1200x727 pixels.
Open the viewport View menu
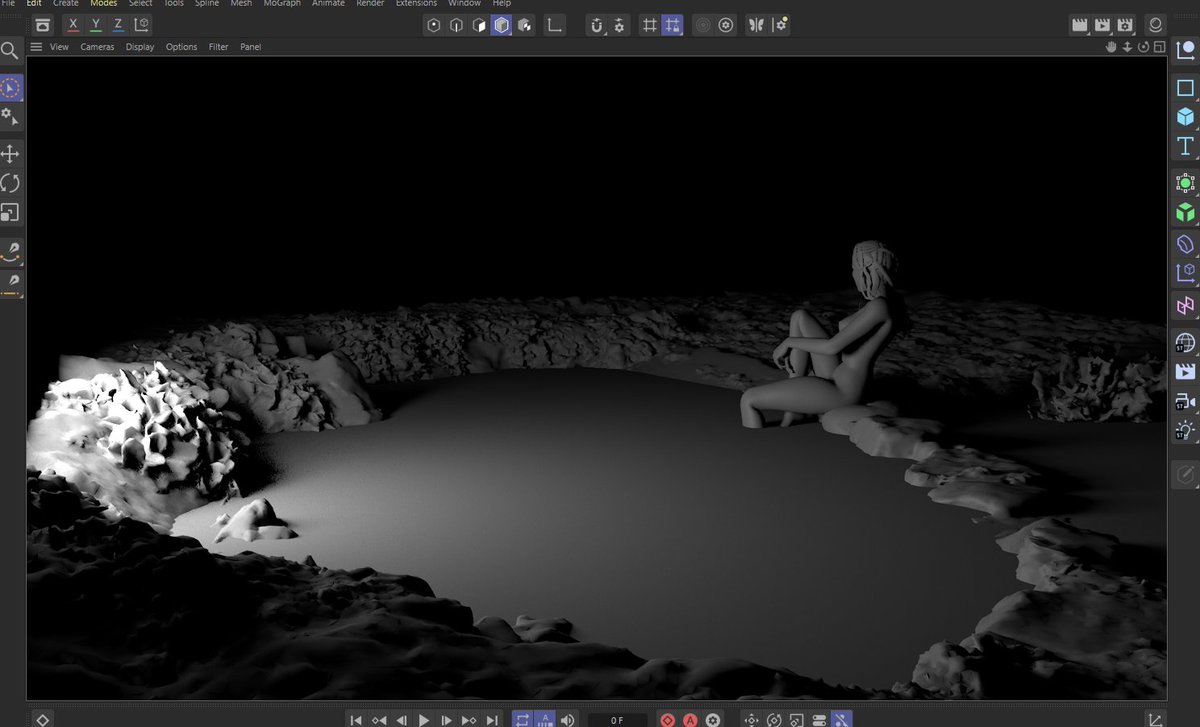click(x=60, y=47)
